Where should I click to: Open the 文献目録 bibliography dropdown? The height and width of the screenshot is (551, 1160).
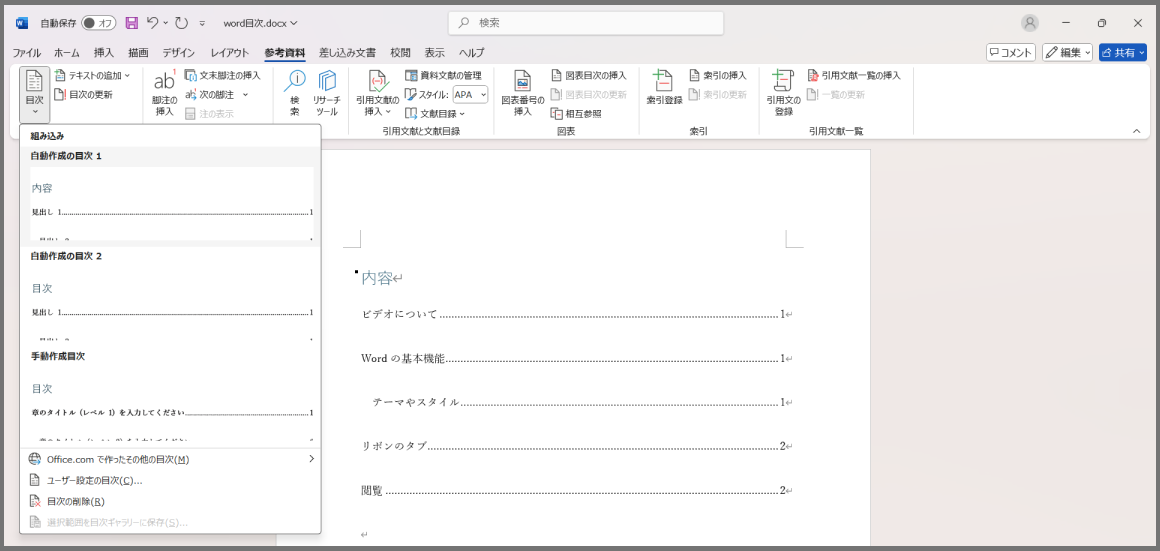click(435, 114)
